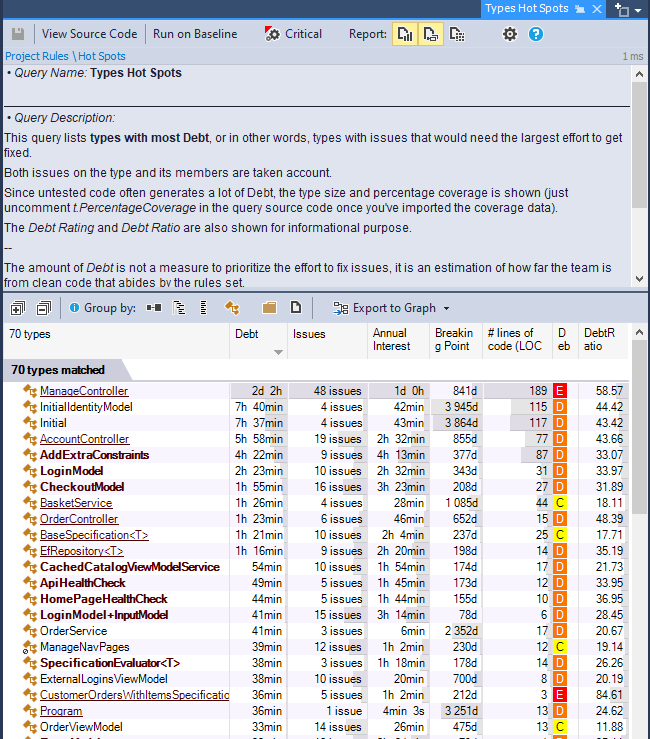The image size is (650, 739).
Task: Group results by folder icon
Action: point(269,308)
